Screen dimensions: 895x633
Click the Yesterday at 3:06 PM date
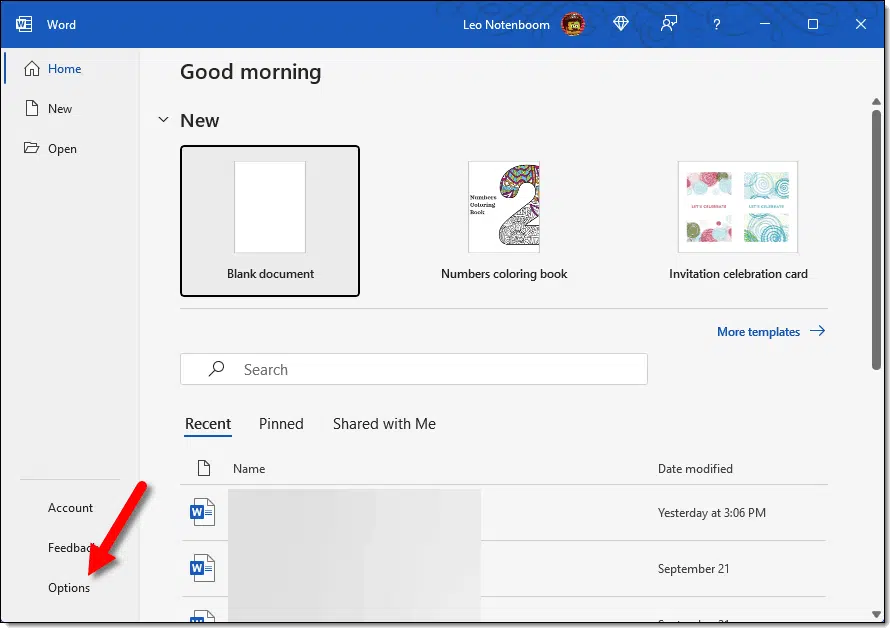point(711,513)
